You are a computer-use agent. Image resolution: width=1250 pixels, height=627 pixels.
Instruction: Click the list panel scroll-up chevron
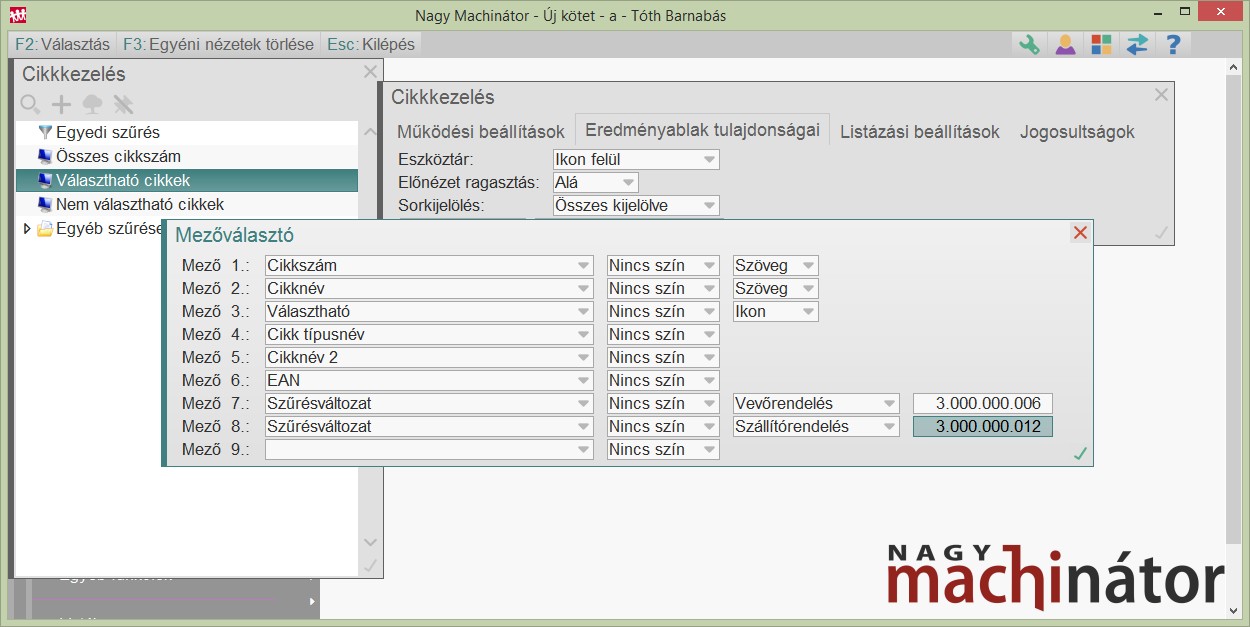click(x=370, y=132)
